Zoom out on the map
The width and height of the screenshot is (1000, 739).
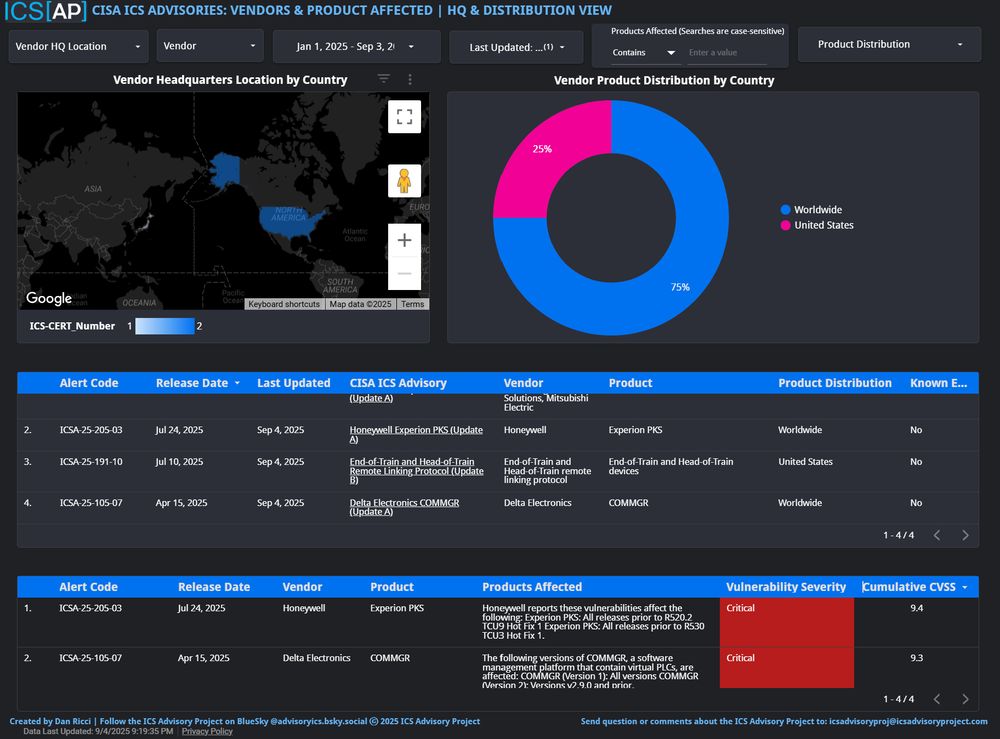coord(404,274)
